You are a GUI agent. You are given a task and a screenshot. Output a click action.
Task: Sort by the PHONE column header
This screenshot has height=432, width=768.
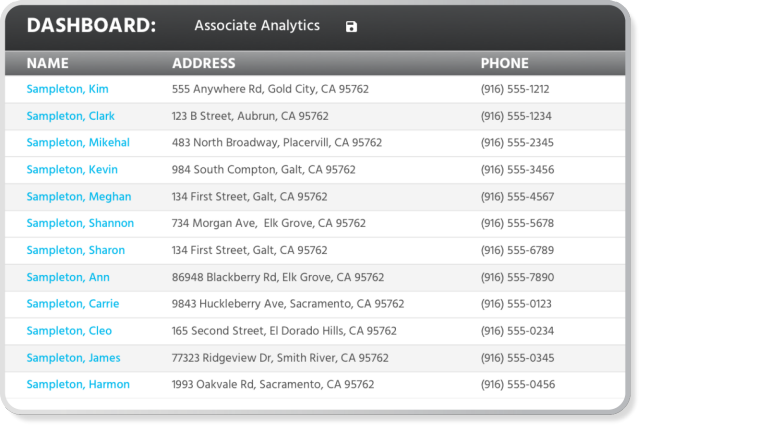(x=505, y=63)
